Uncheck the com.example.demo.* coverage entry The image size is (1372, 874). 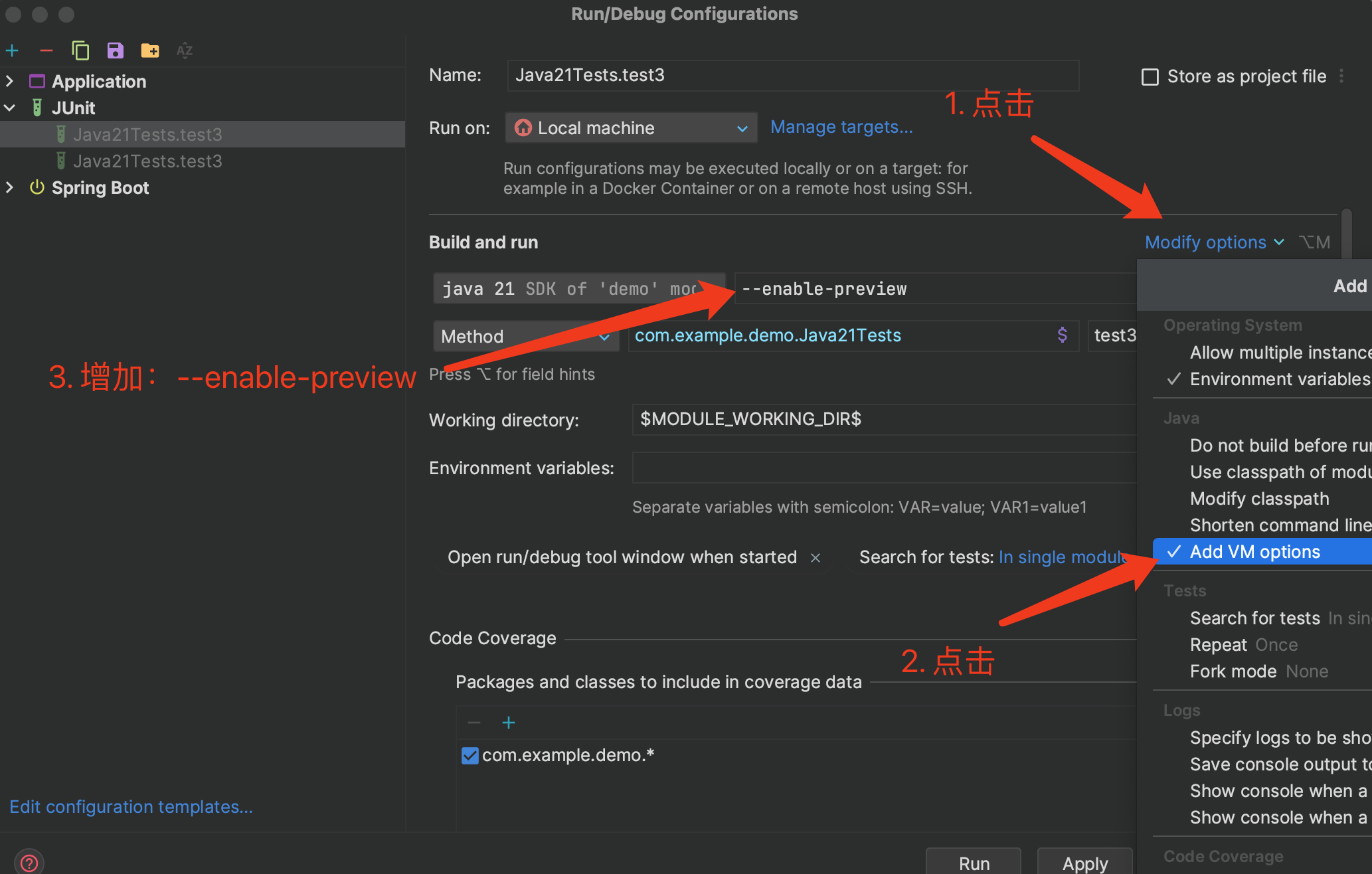point(470,755)
